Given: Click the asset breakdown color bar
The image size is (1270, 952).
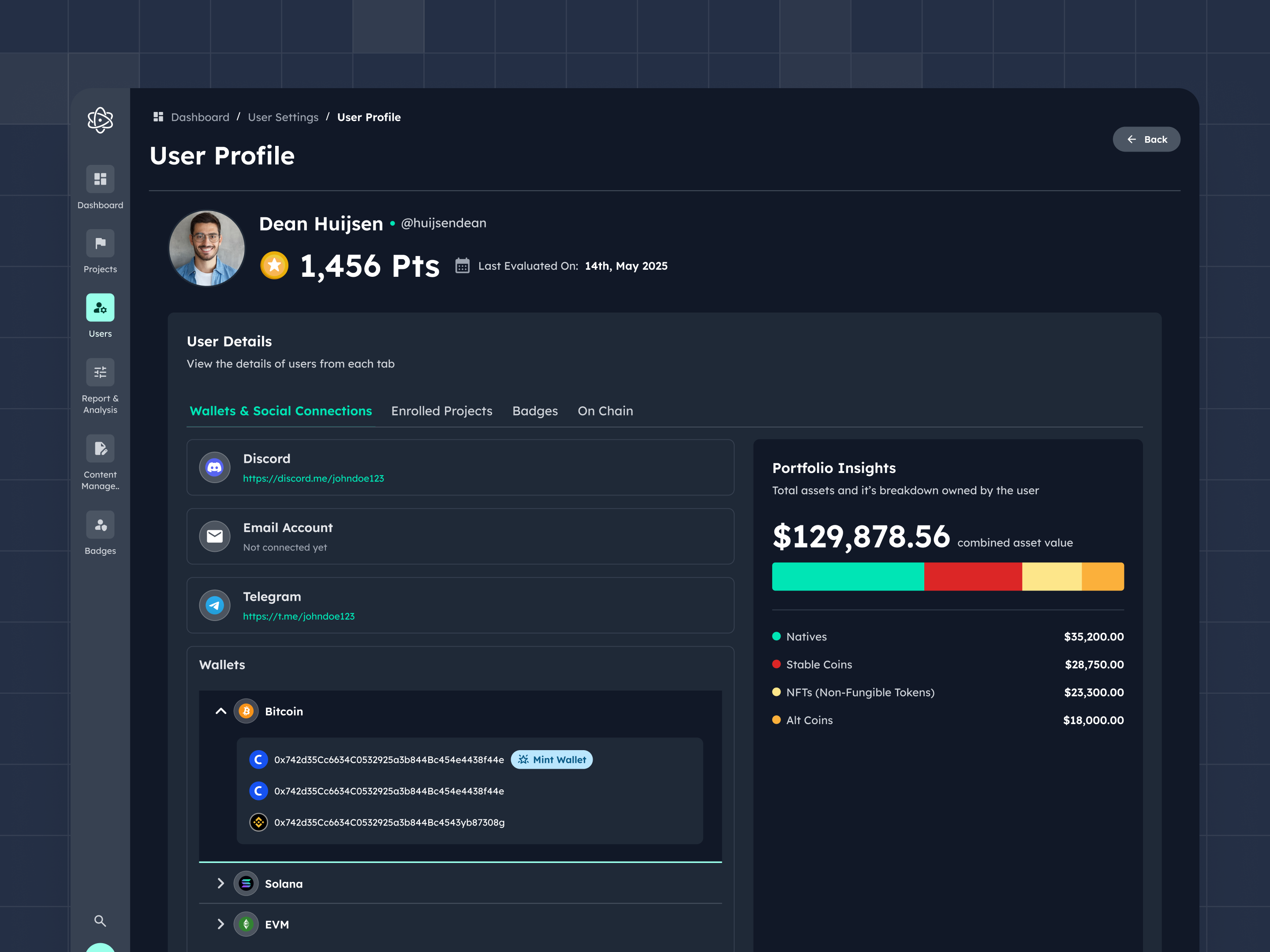Looking at the screenshot, I should coord(947,576).
